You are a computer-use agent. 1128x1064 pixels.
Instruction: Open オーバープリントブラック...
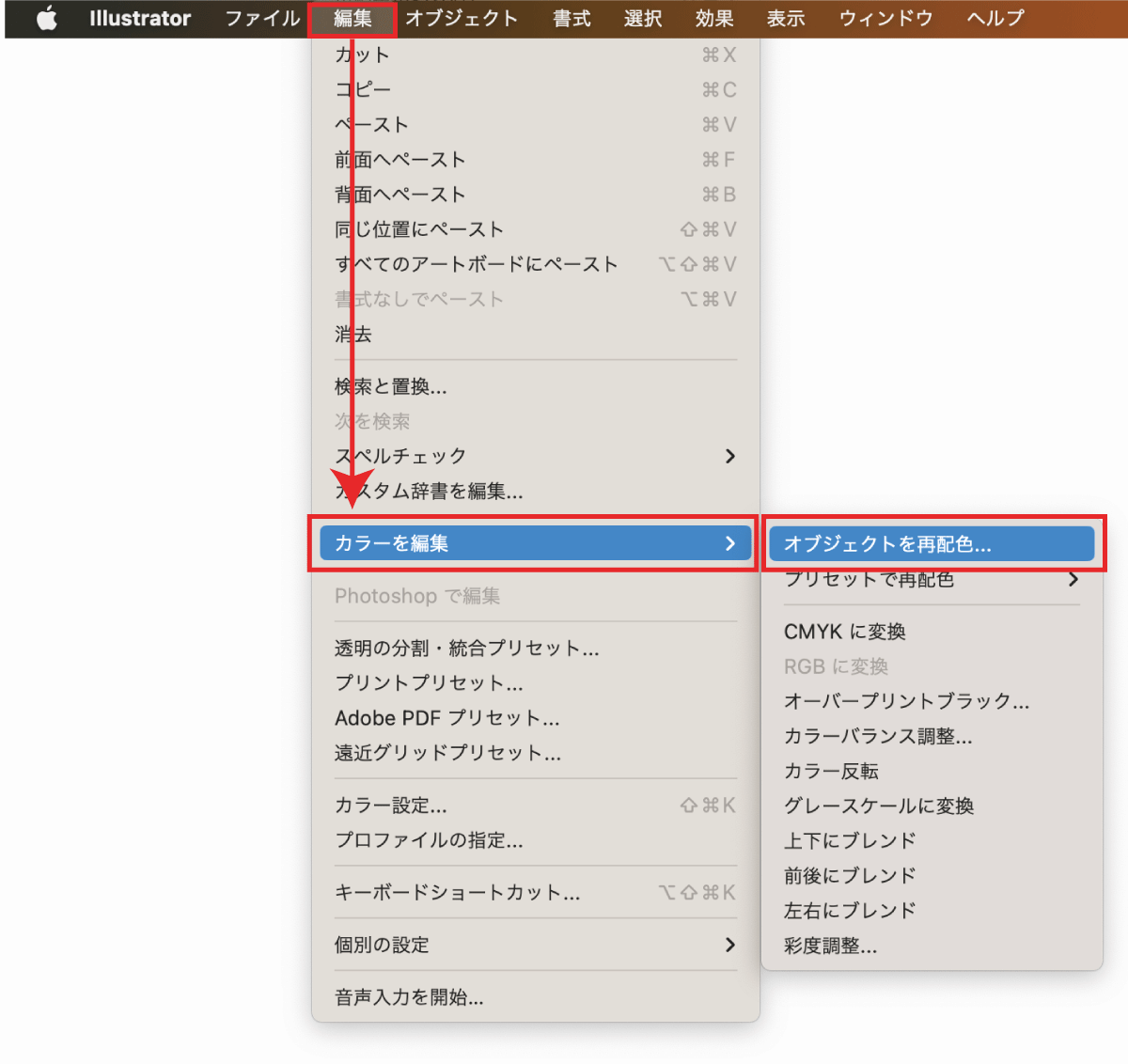tap(932, 701)
